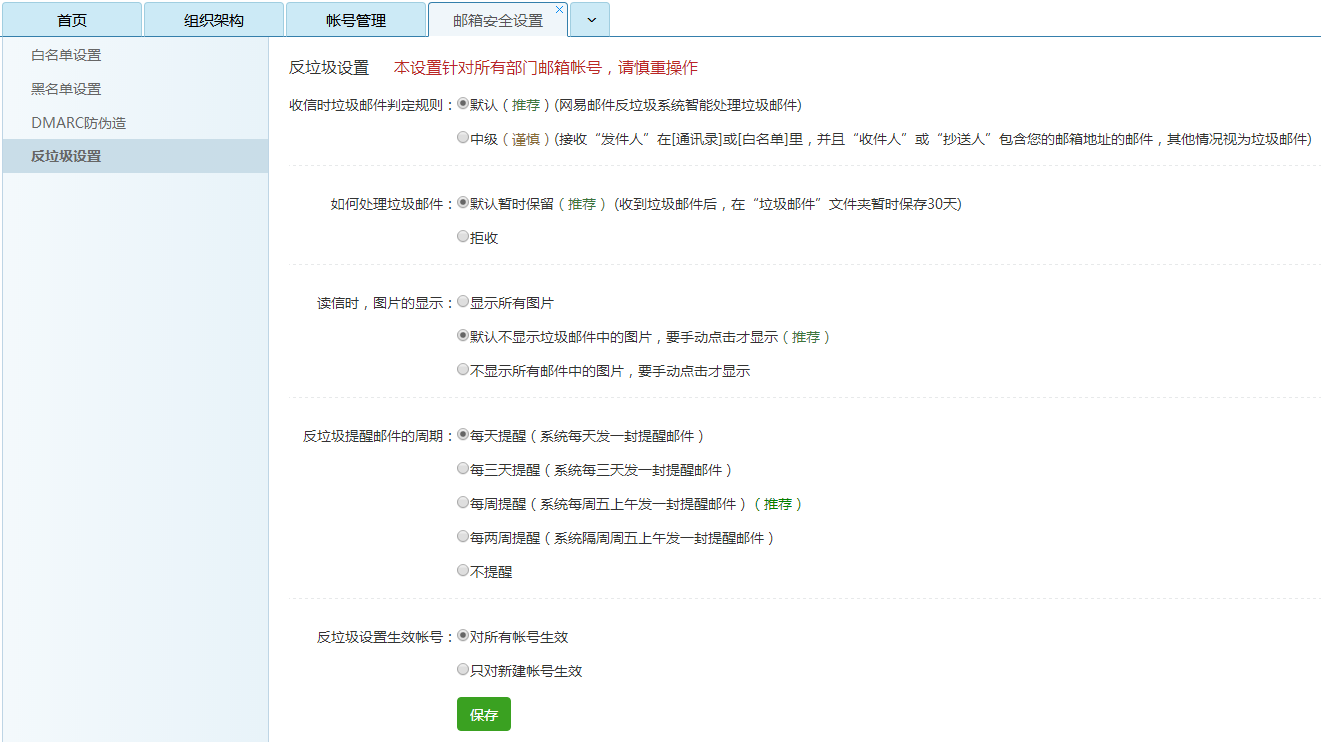Switch to the 帐号管理 tab

click(x=355, y=18)
